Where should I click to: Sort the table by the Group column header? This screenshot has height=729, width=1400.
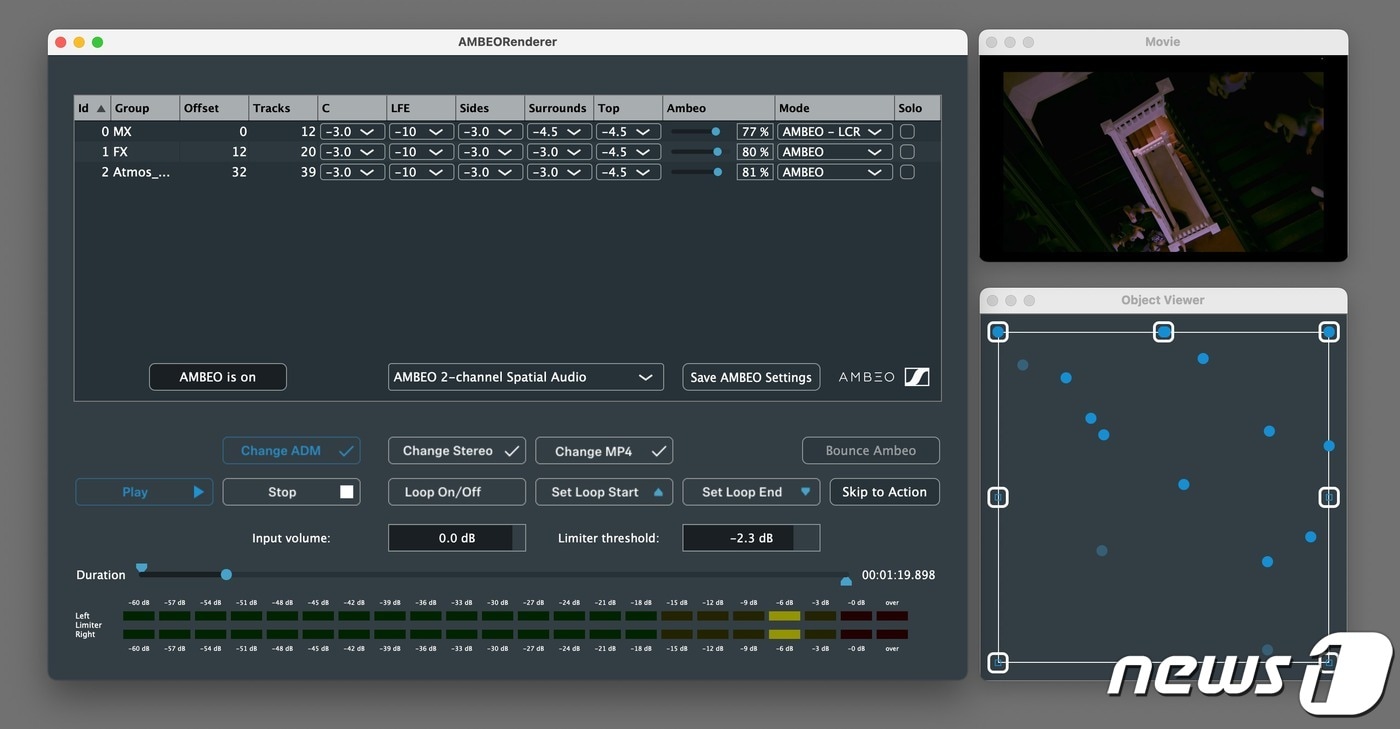(x=145, y=108)
